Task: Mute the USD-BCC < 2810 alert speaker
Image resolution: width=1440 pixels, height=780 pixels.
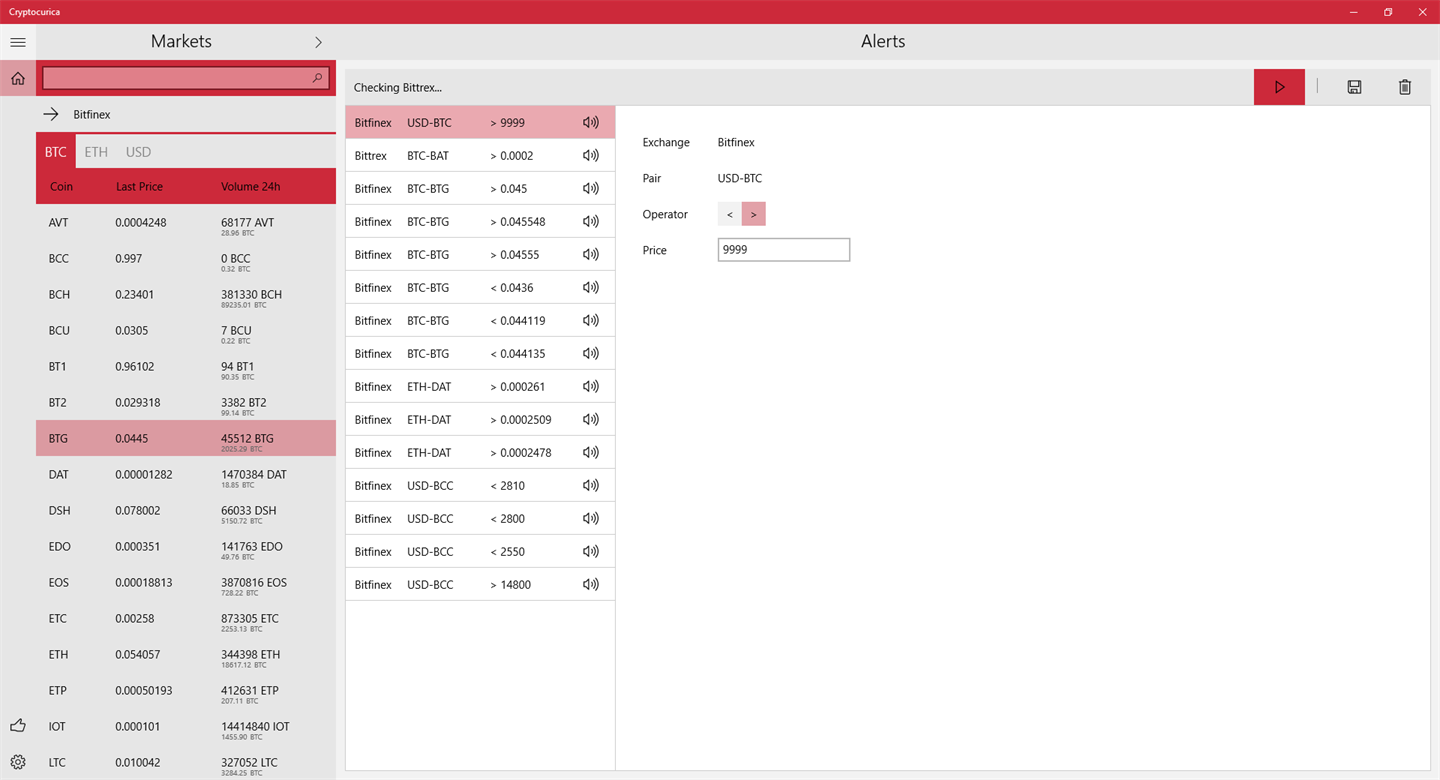Action: tap(591, 485)
